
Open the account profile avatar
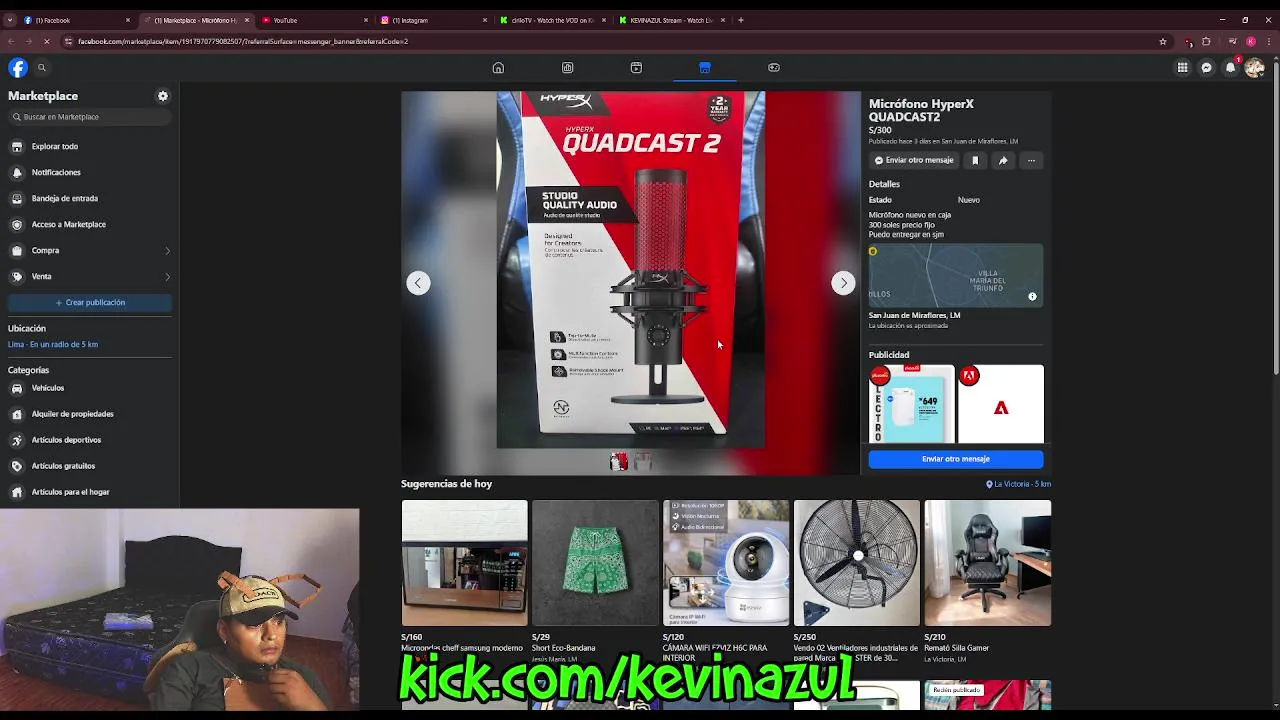point(1255,67)
